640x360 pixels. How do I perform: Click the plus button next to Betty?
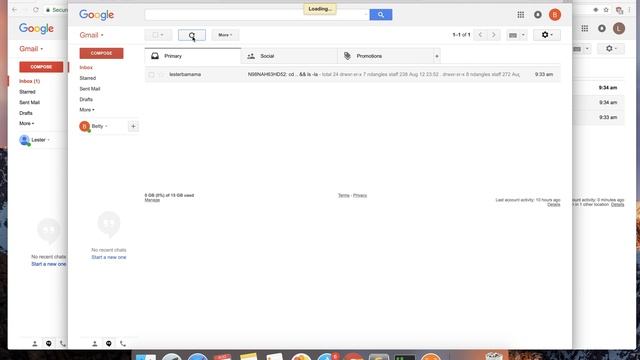click(x=133, y=127)
